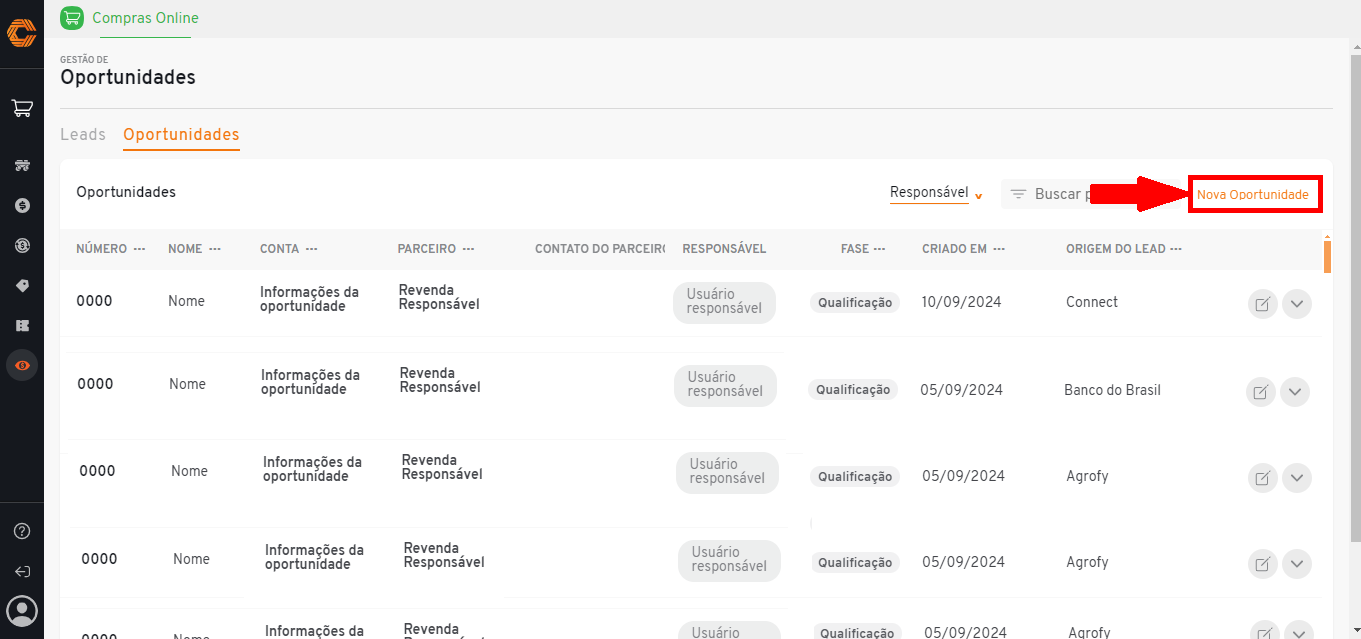This screenshot has width=1361, height=639.
Task: Open ORIGEM DO LEAD column options dots
Action: [1175, 249]
